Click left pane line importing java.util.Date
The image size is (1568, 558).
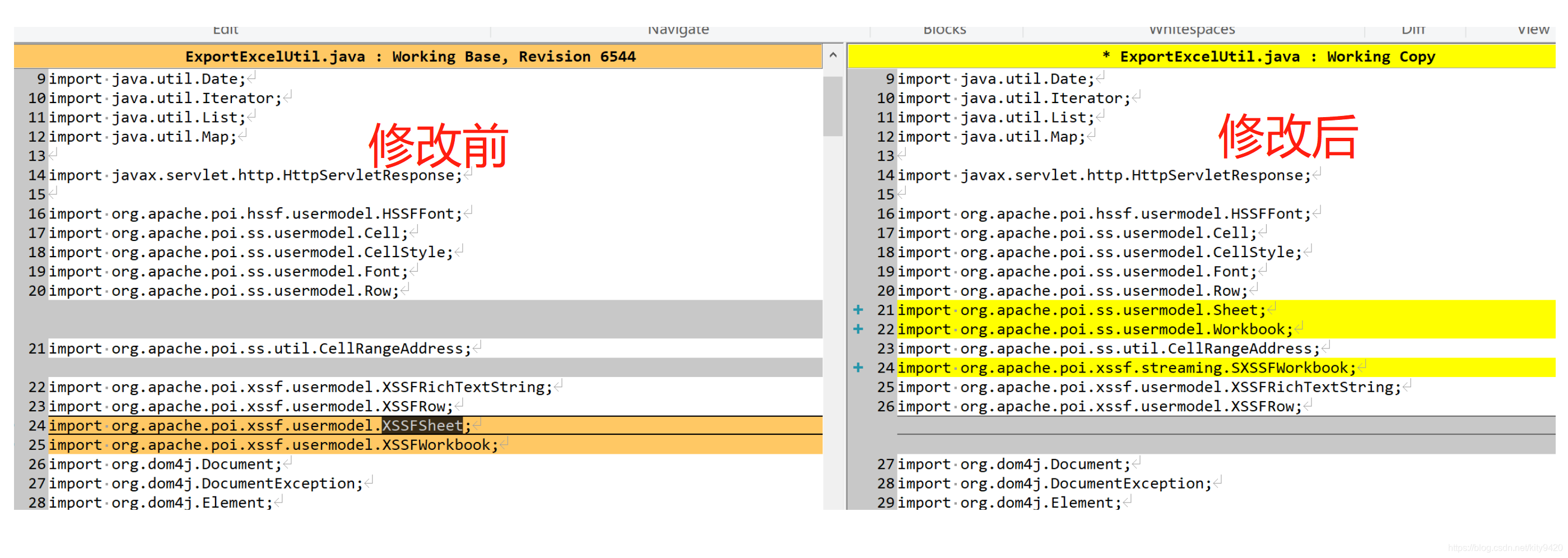click(147, 78)
